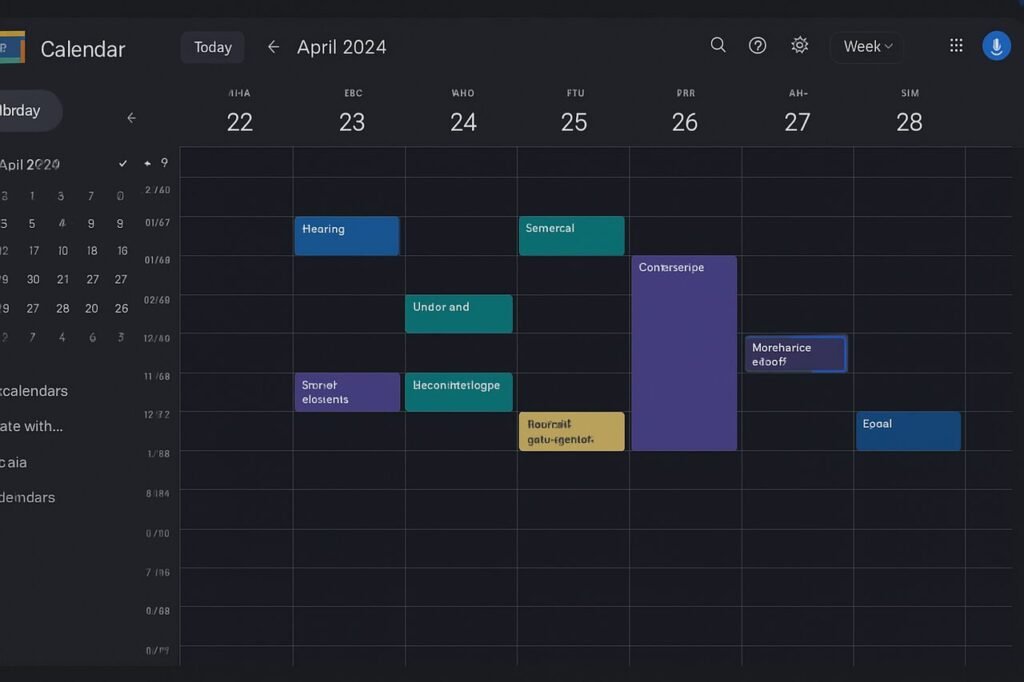Open day view by clicking date 25

point(574,121)
